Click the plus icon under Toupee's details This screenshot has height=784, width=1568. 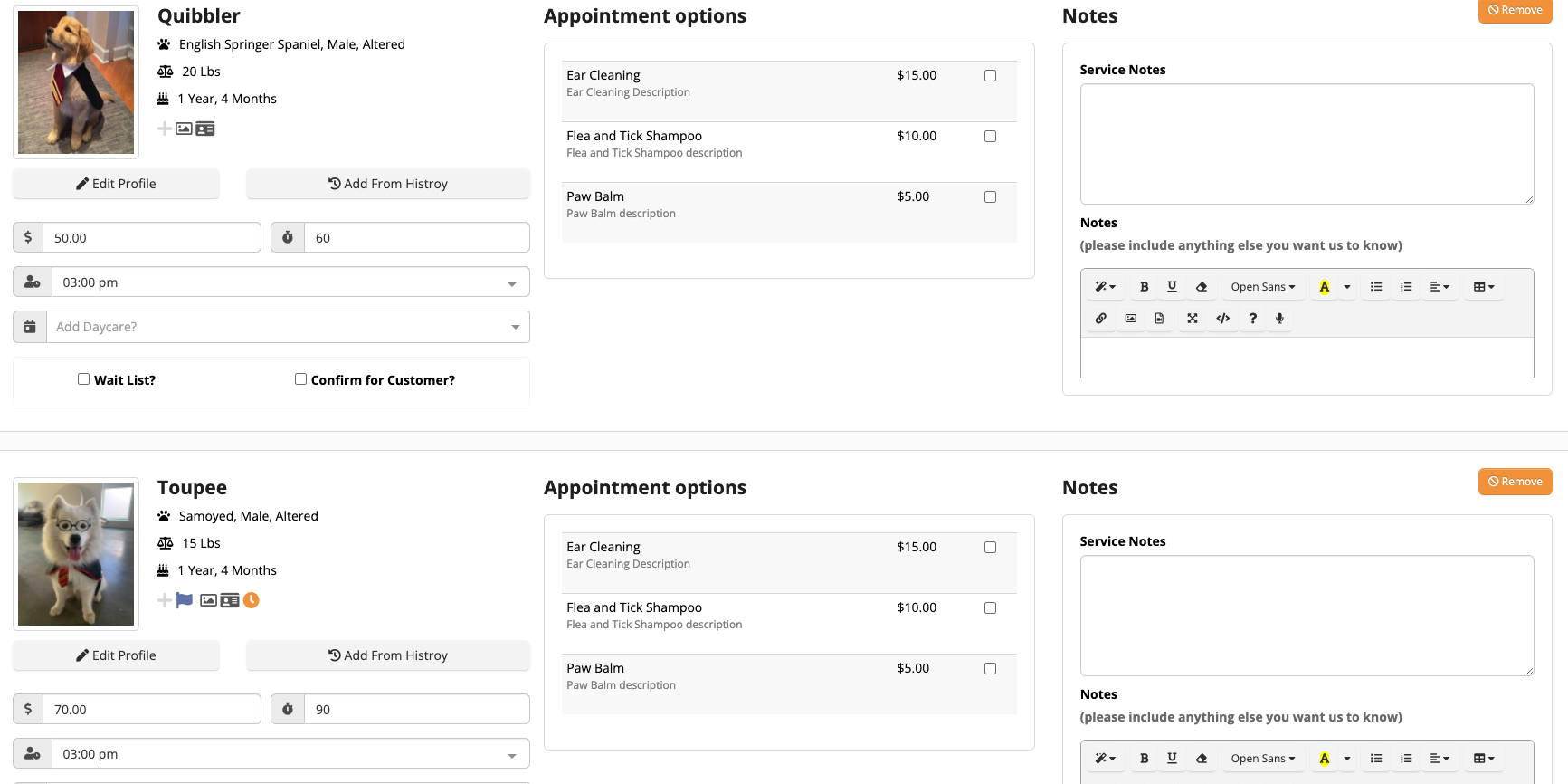(165, 600)
